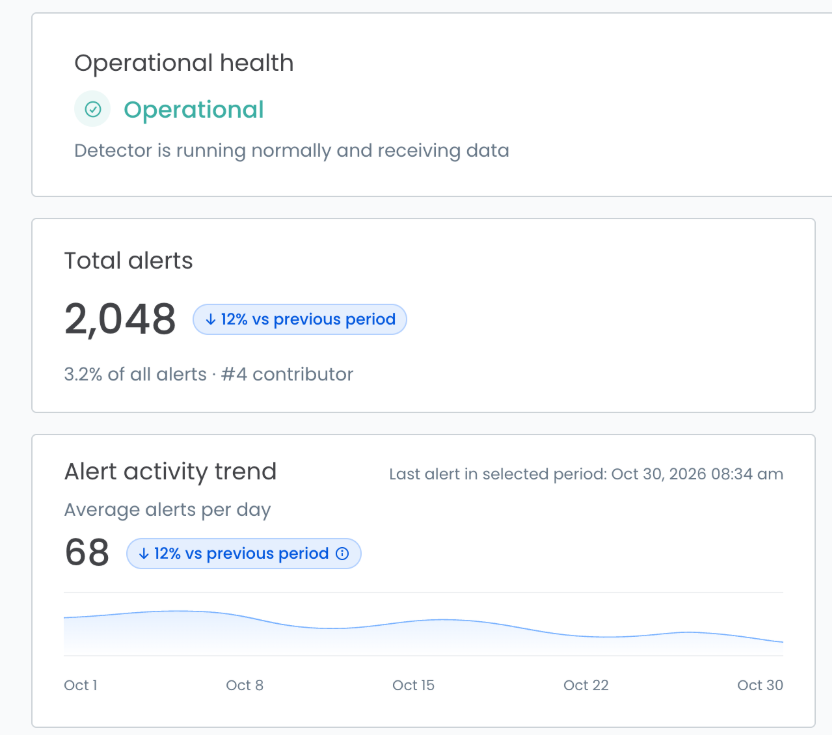Click the "Oct 30" axis label
The height and width of the screenshot is (735, 832).
tap(760, 685)
